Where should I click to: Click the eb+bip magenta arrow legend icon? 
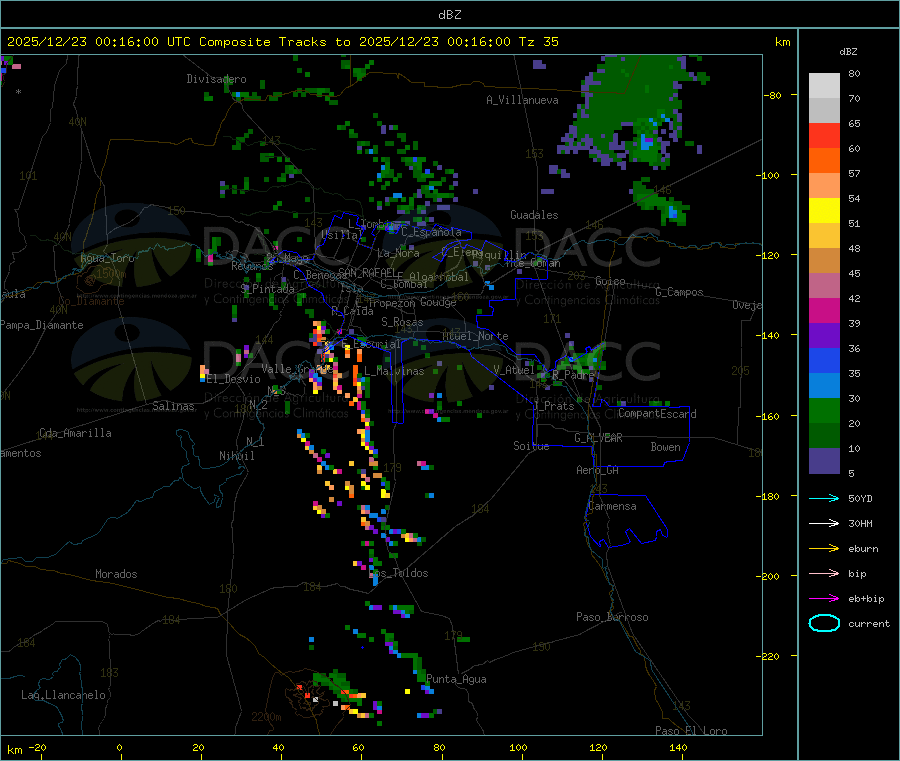click(x=824, y=599)
